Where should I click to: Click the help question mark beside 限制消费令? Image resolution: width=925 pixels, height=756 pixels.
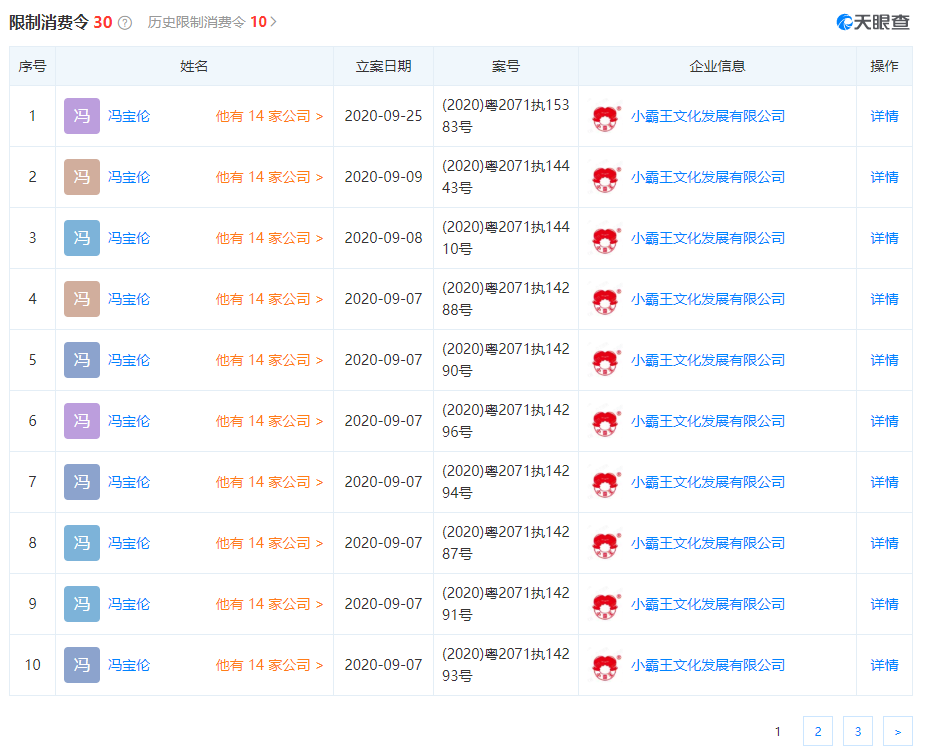click(125, 22)
